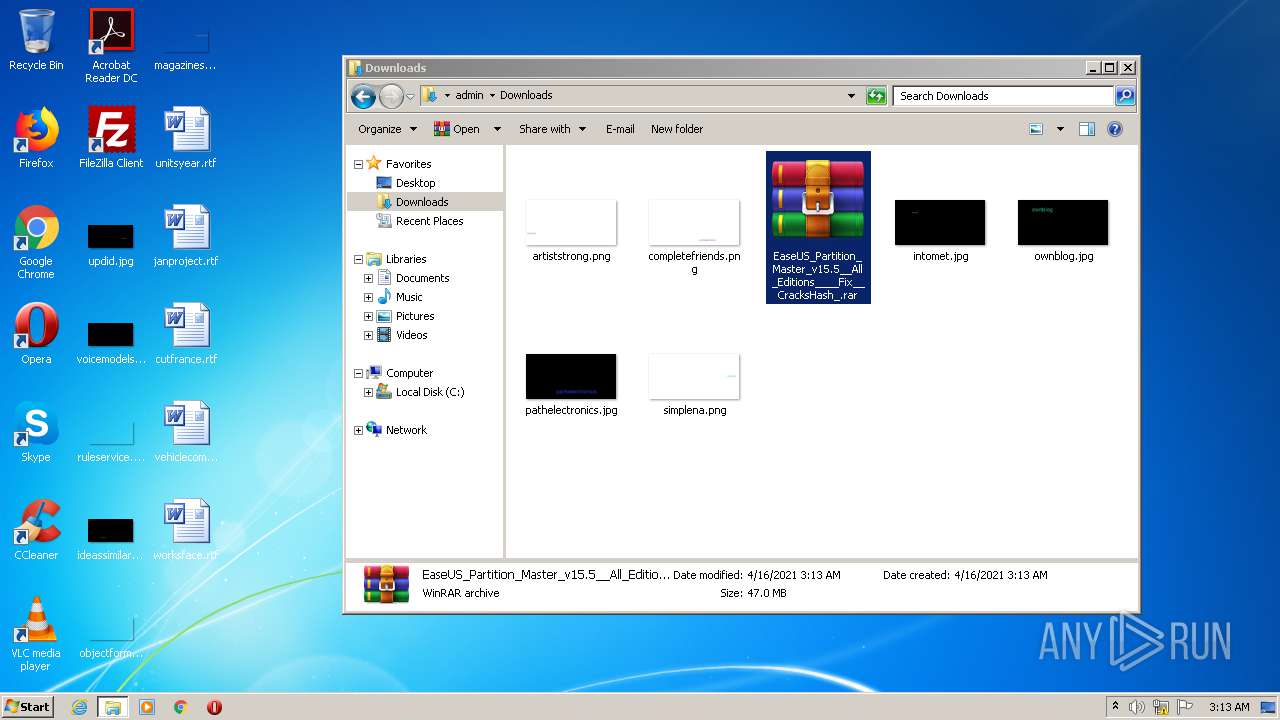The height and width of the screenshot is (720, 1280).
Task: Expand the Network tree node
Action: (358, 430)
